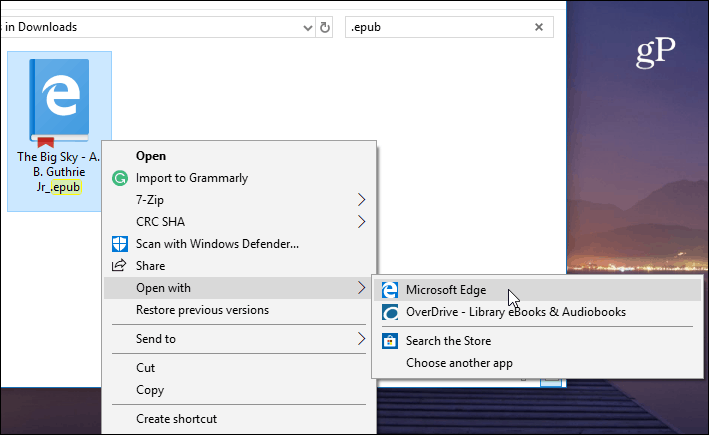Choose Open from the context menu
709x435 pixels.
(x=240, y=156)
